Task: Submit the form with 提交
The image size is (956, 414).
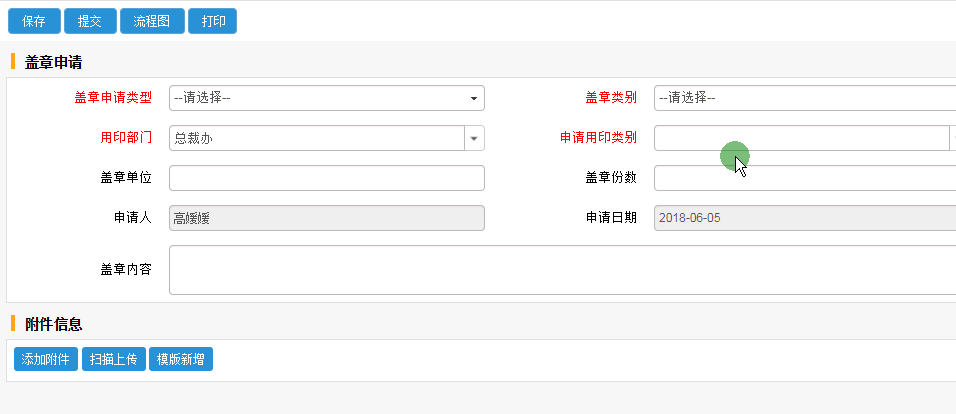Action: (90, 21)
